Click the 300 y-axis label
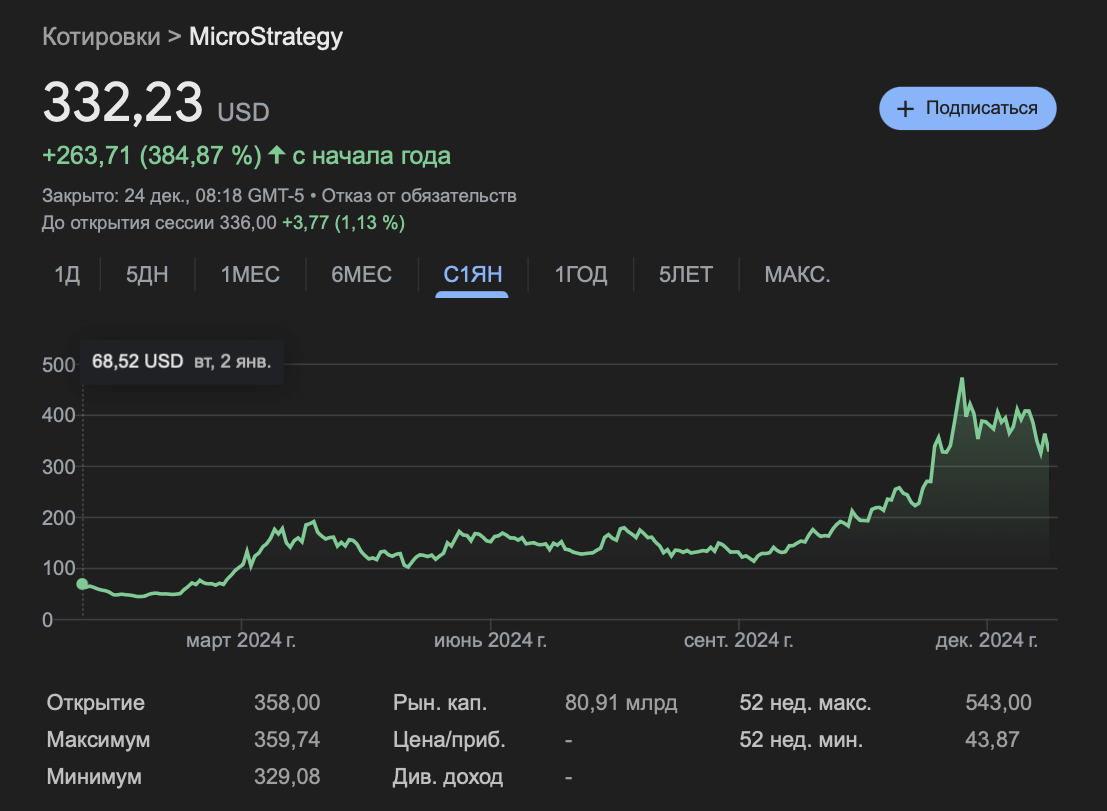The image size is (1107, 811). point(58,467)
